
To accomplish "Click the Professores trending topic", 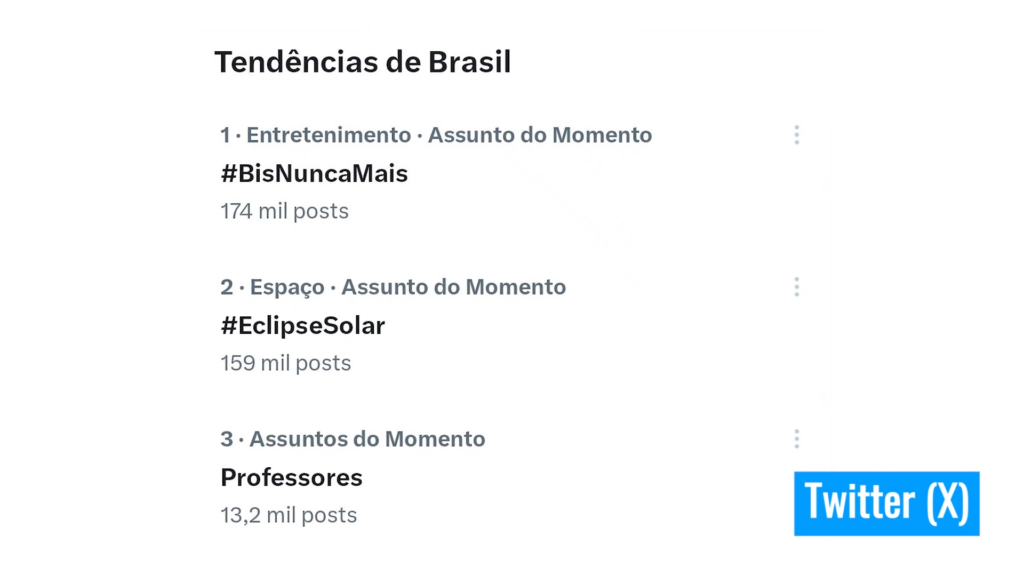I will tap(290, 477).
